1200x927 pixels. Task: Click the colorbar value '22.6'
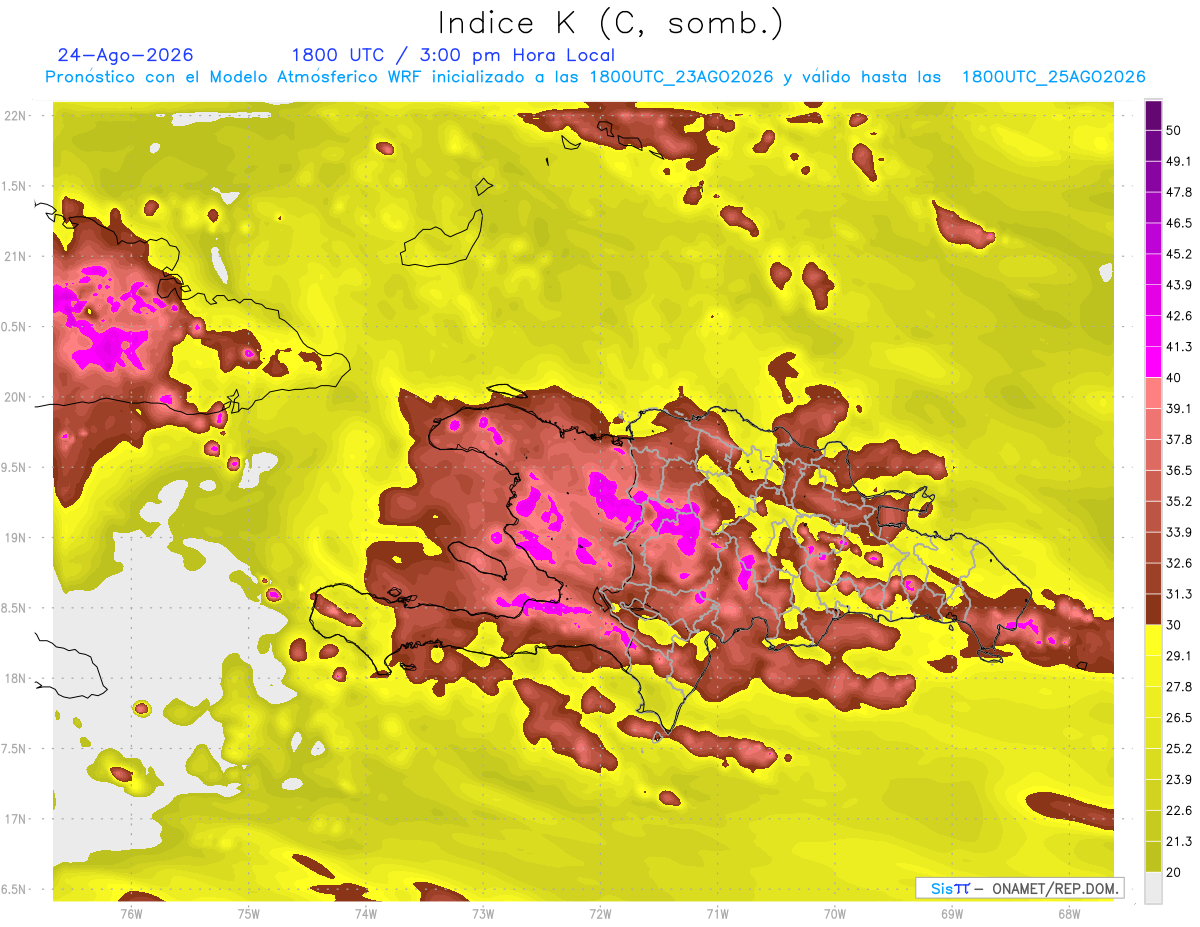pos(1178,811)
